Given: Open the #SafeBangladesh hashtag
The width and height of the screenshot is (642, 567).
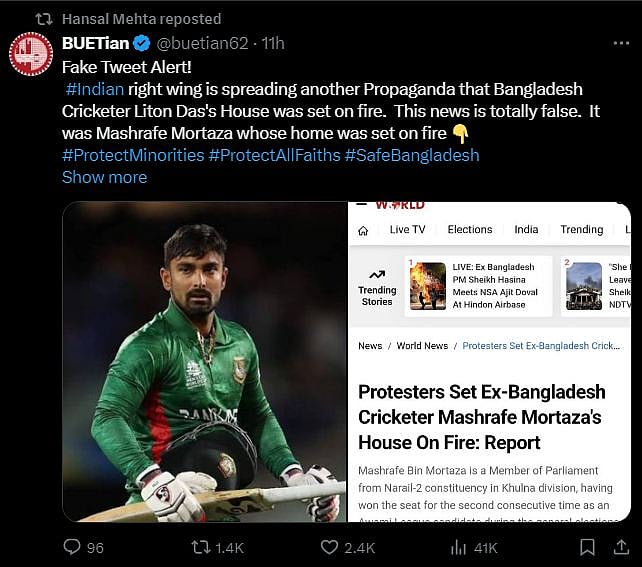Looking at the screenshot, I should point(412,155).
